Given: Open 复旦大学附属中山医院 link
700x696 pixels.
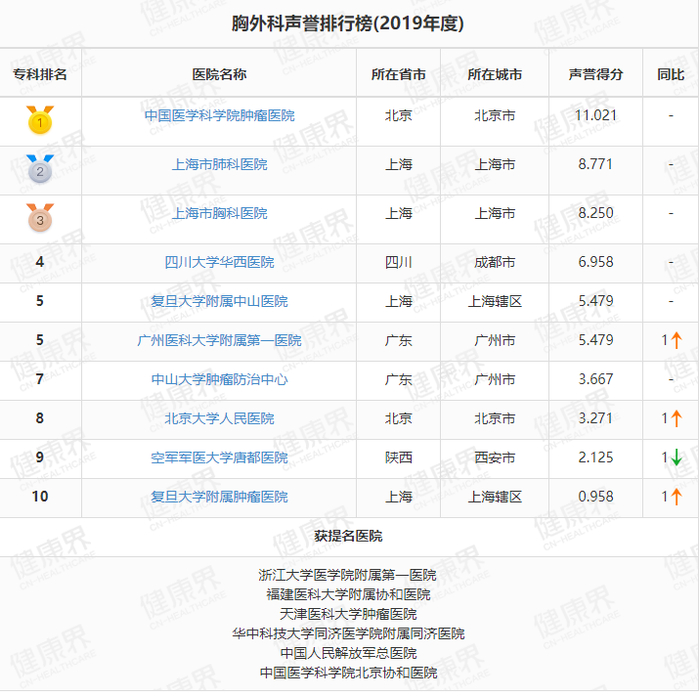Looking at the screenshot, I should (x=219, y=301).
